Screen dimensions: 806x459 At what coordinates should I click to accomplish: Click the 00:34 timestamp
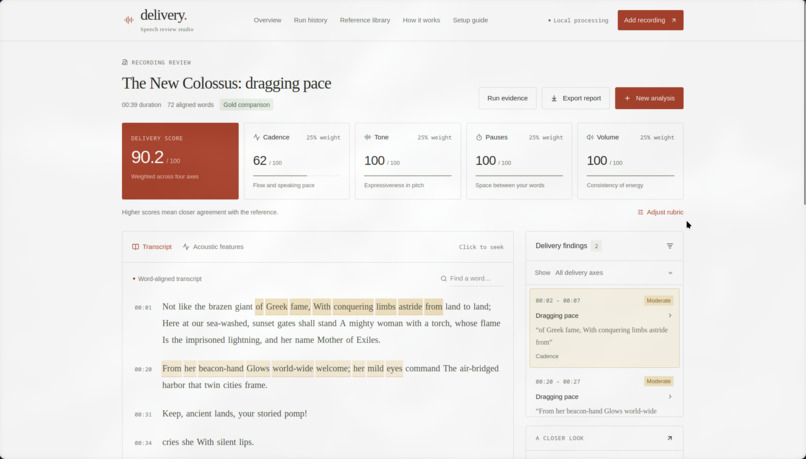143,443
